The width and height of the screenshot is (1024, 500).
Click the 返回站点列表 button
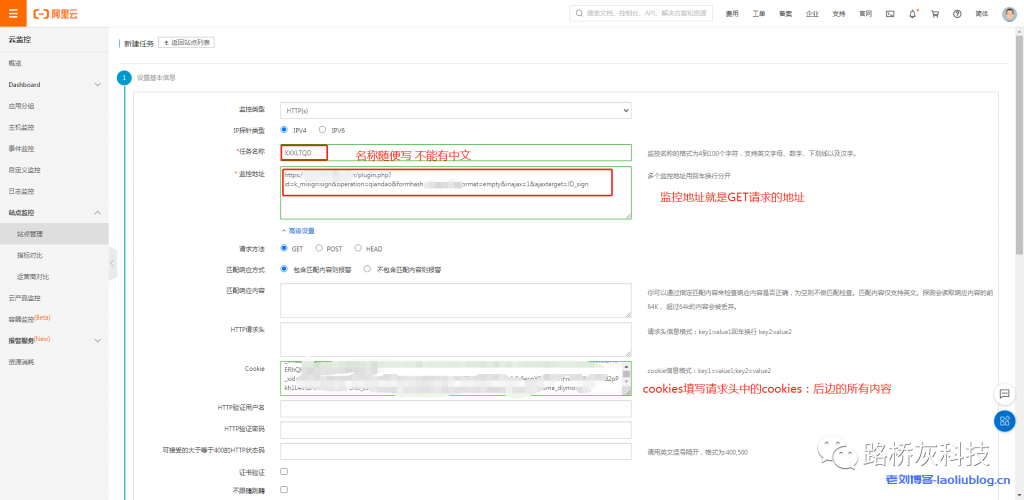(x=186, y=43)
